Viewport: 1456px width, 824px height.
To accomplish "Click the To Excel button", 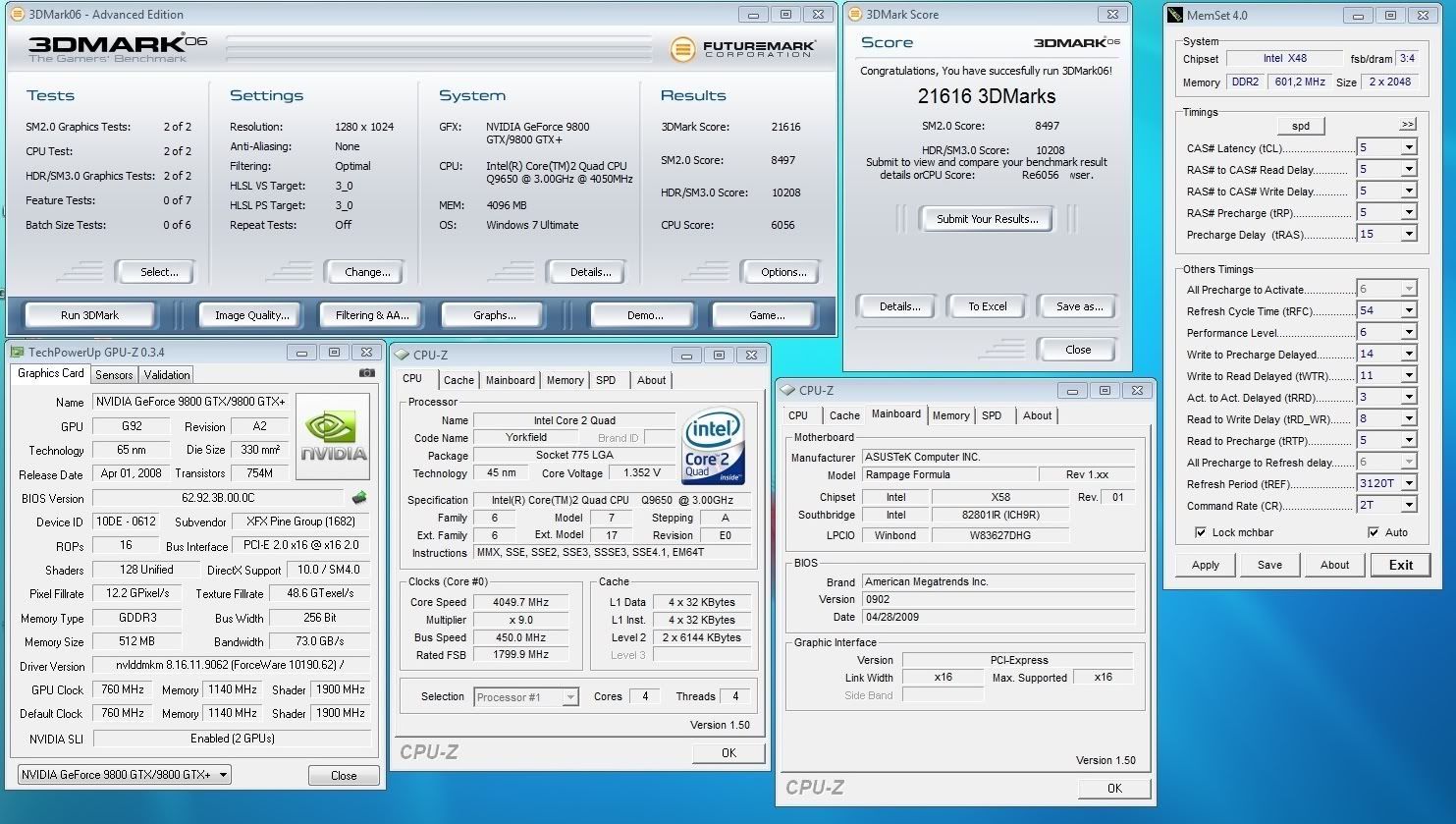I will coord(987,306).
